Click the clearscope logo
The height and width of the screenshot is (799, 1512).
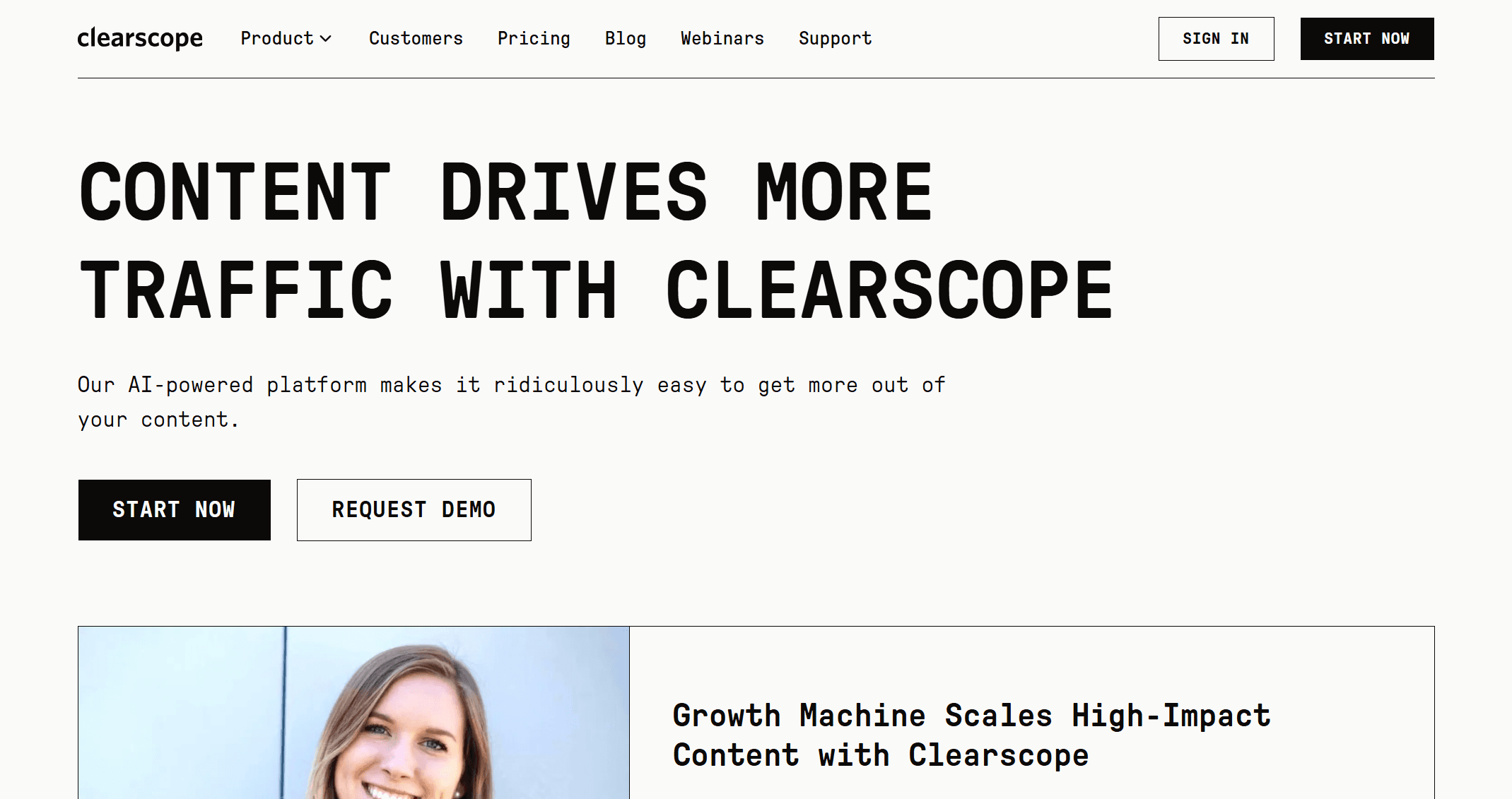point(140,38)
